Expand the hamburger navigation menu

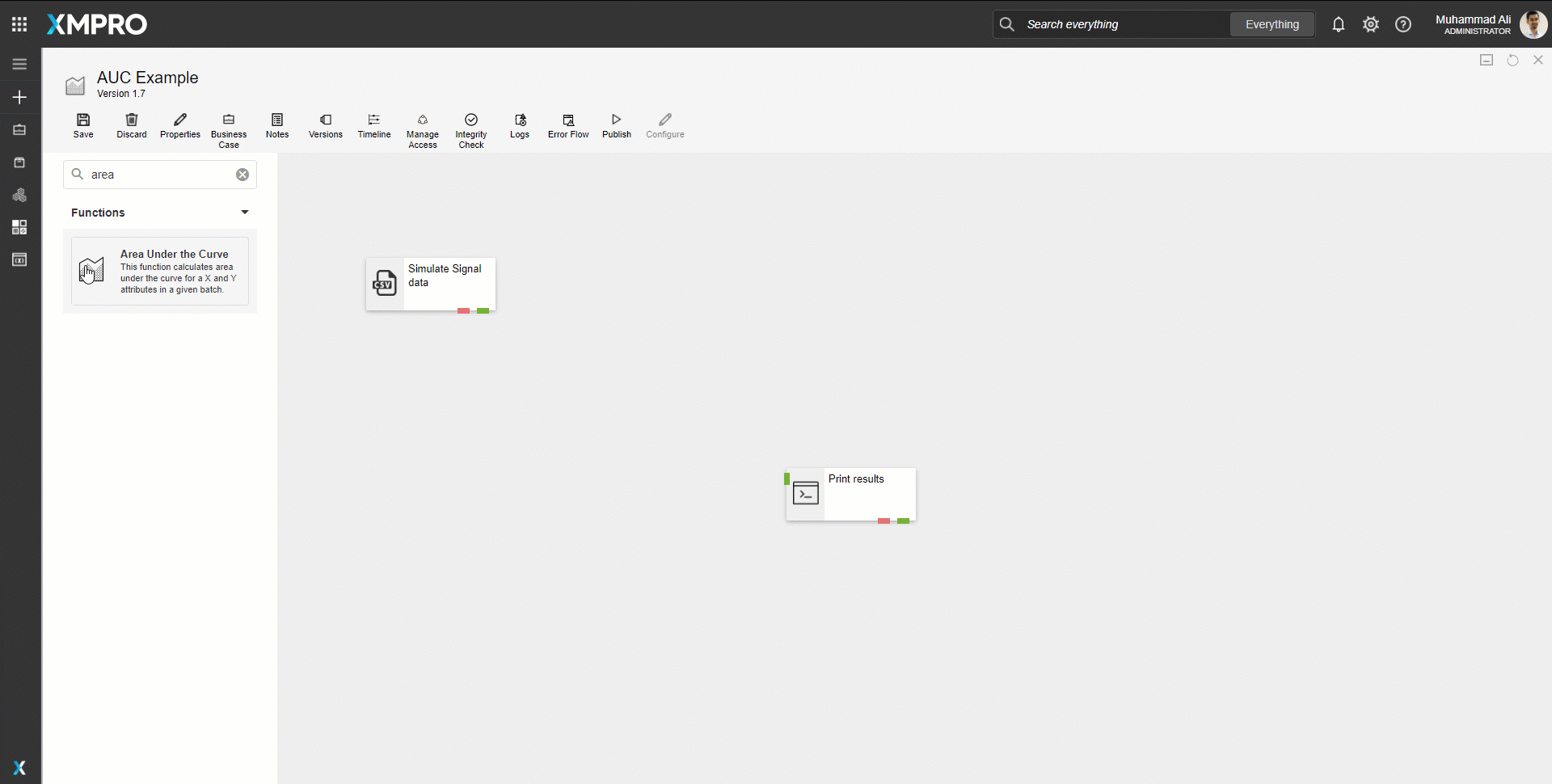coord(19,64)
